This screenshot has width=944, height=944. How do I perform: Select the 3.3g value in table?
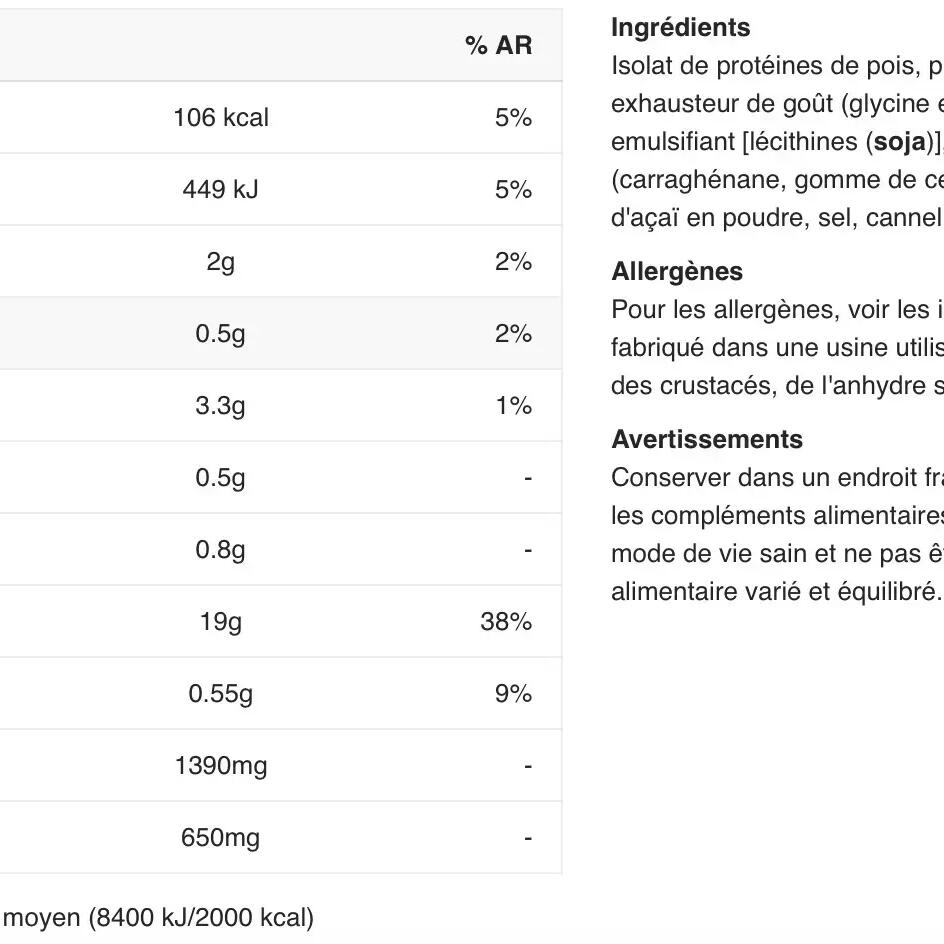(x=221, y=406)
